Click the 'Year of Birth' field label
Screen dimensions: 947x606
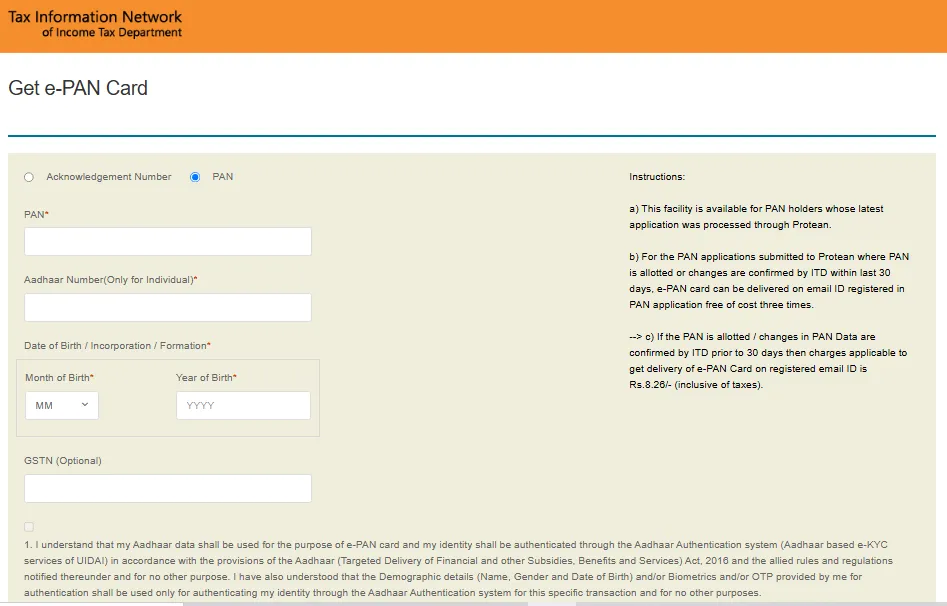coord(206,378)
